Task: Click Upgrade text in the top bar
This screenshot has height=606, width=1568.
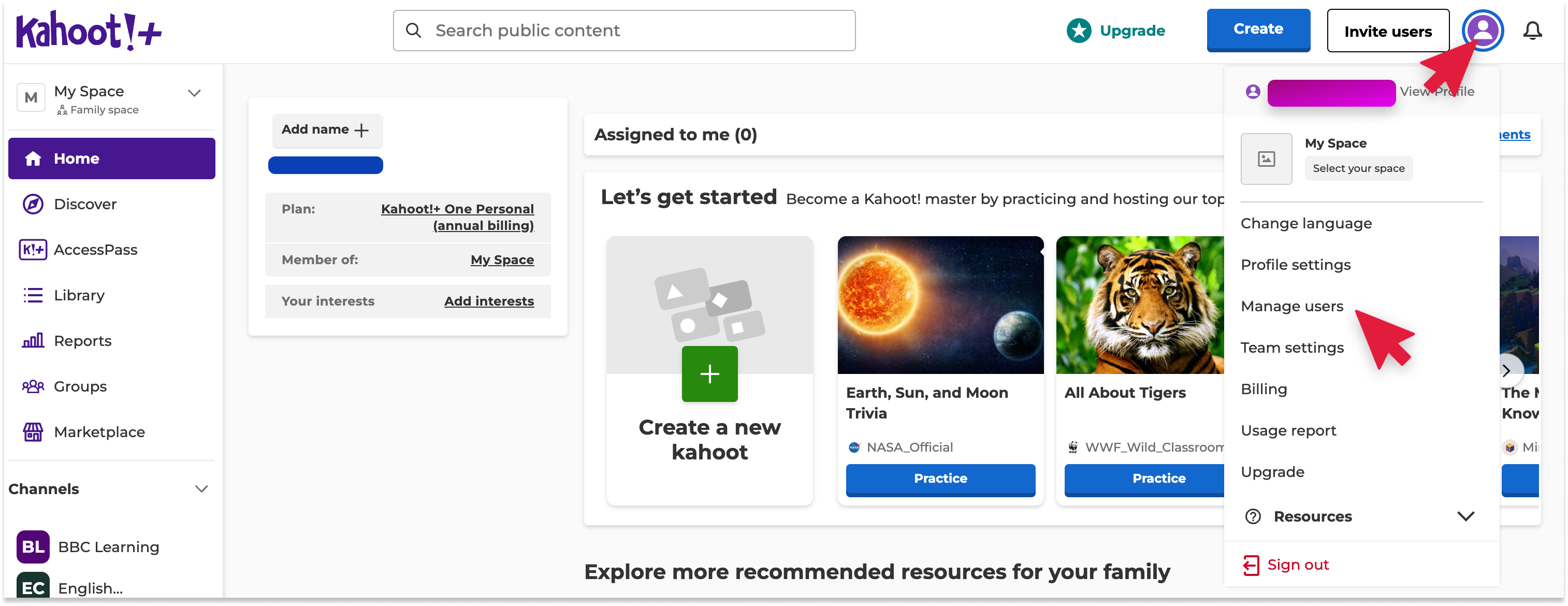Action: [1132, 31]
